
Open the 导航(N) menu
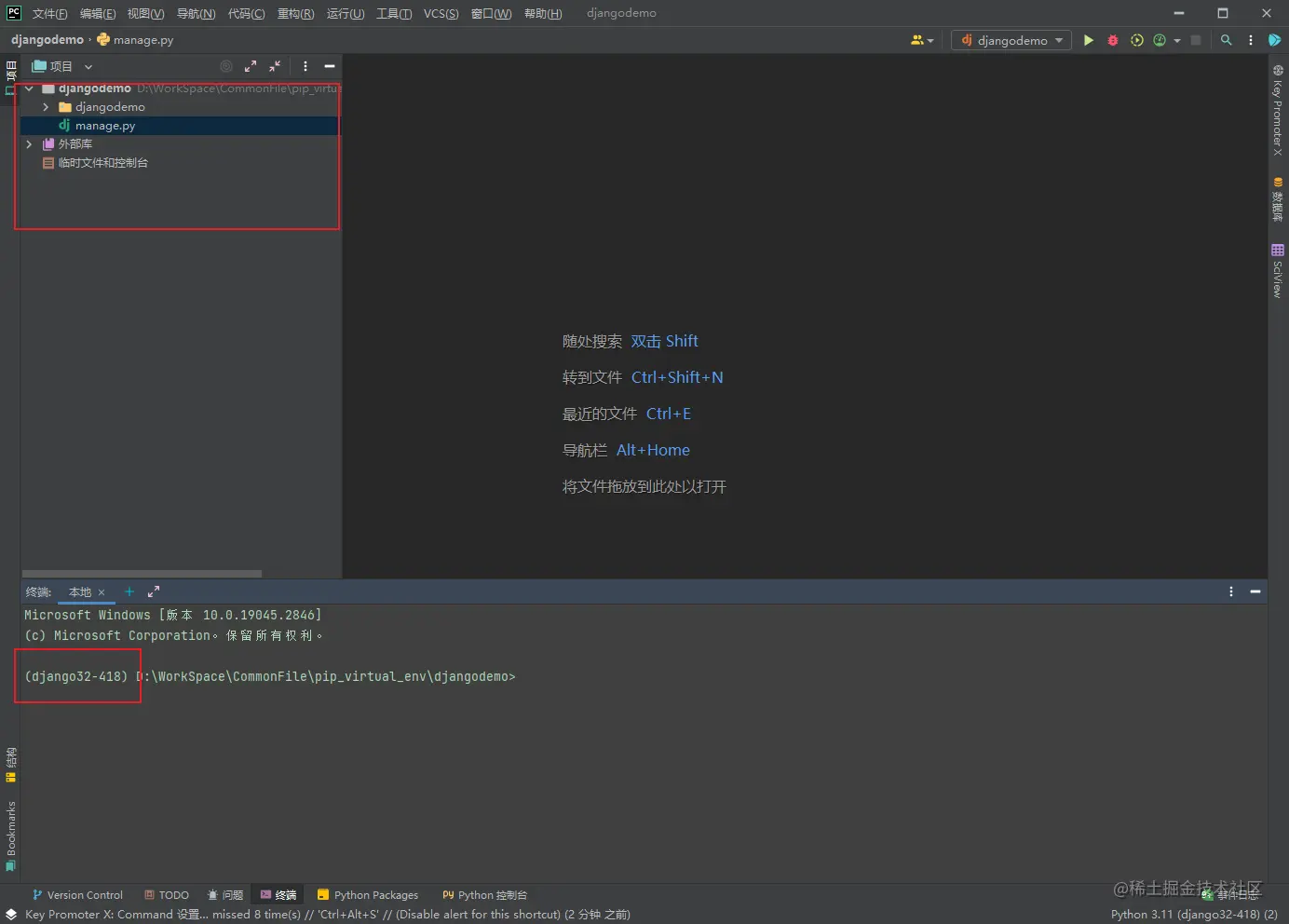[x=196, y=13]
